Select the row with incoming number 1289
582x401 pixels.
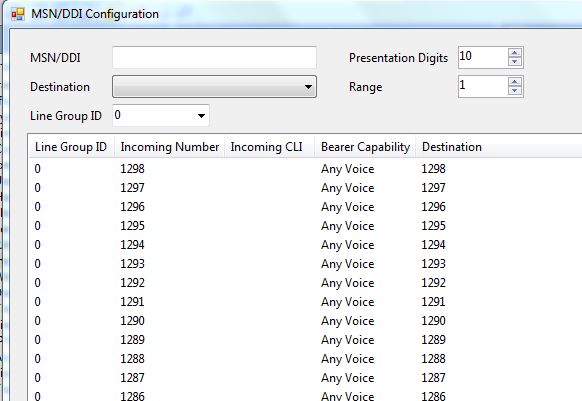coord(305,340)
